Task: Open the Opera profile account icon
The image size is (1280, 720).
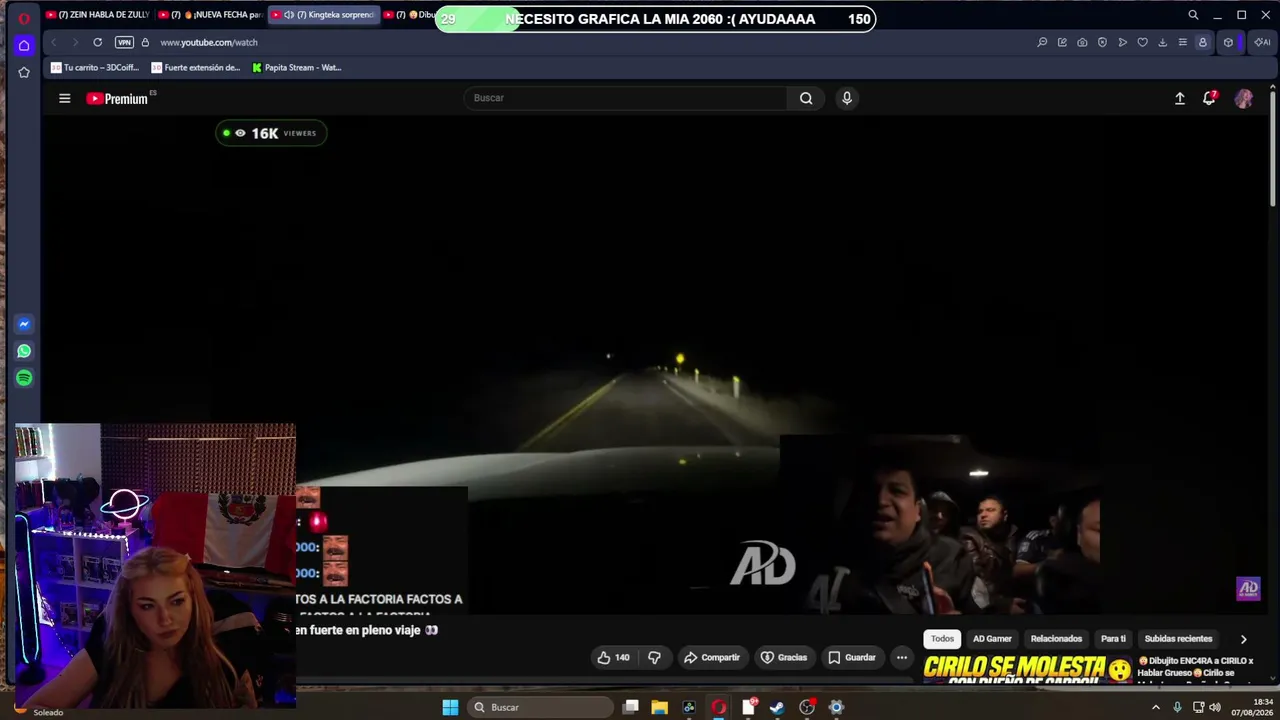Action: (1203, 42)
